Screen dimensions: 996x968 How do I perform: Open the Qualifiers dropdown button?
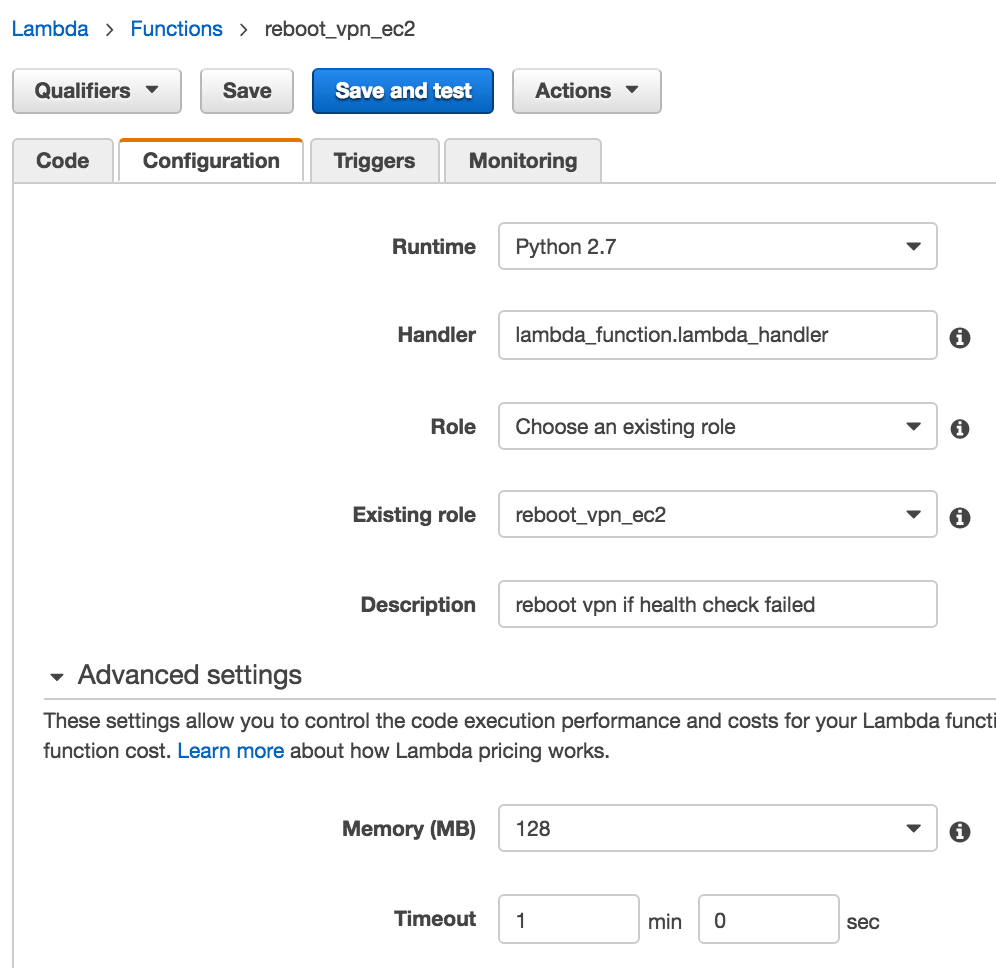tap(96, 91)
